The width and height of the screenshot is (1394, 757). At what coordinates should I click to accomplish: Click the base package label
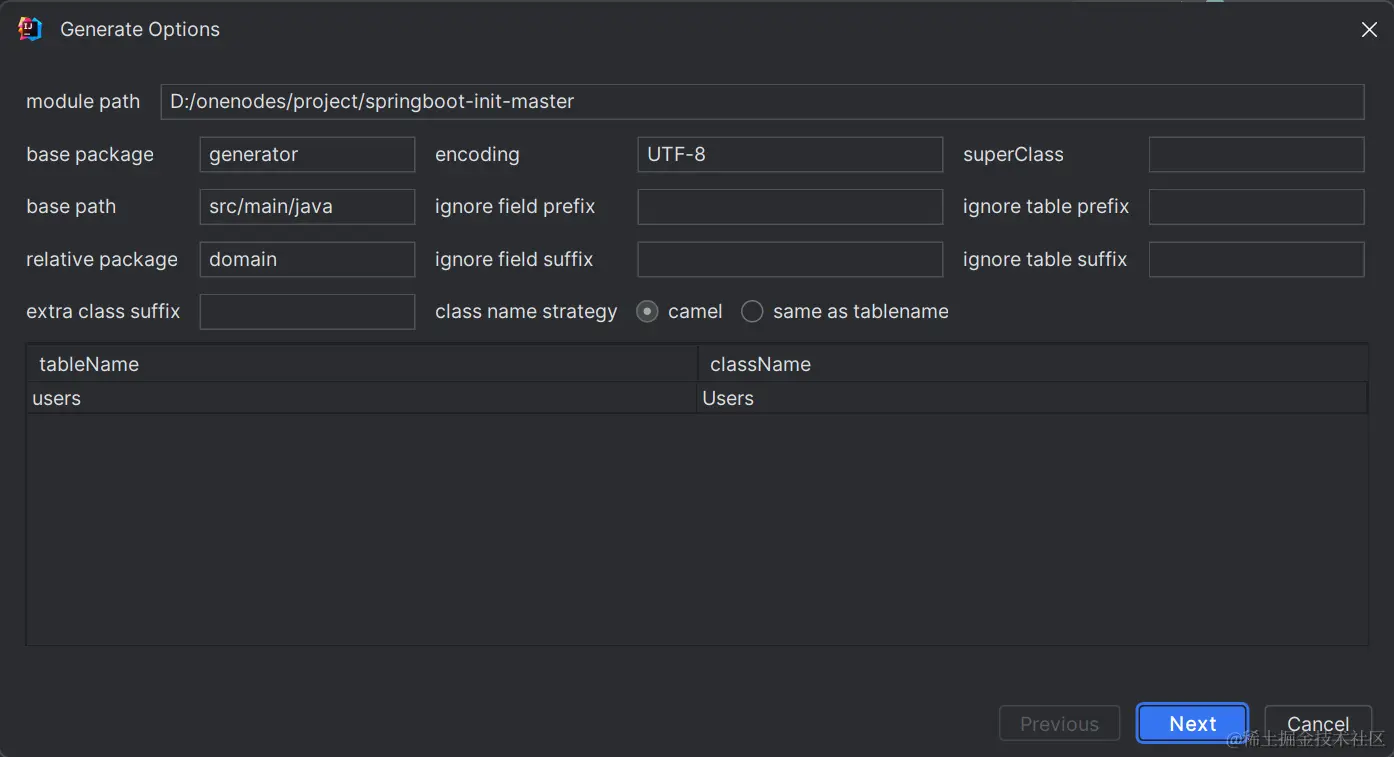click(90, 155)
